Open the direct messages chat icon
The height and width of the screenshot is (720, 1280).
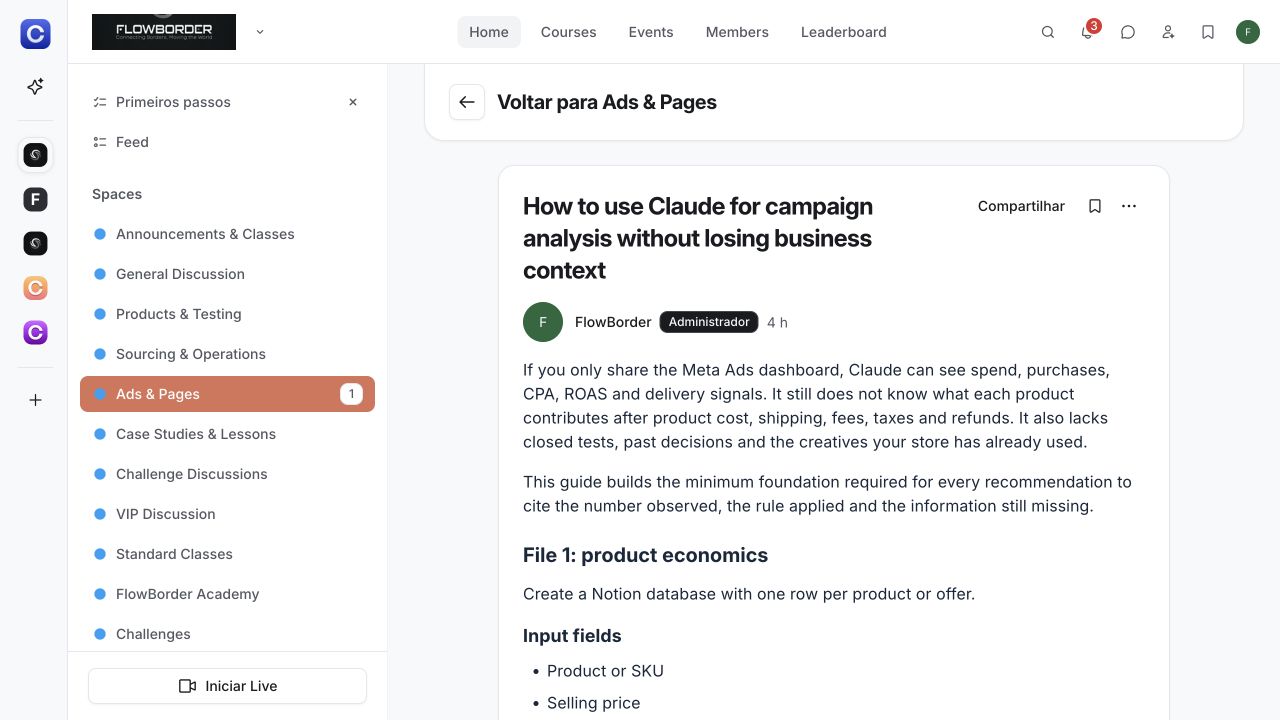pos(1128,32)
